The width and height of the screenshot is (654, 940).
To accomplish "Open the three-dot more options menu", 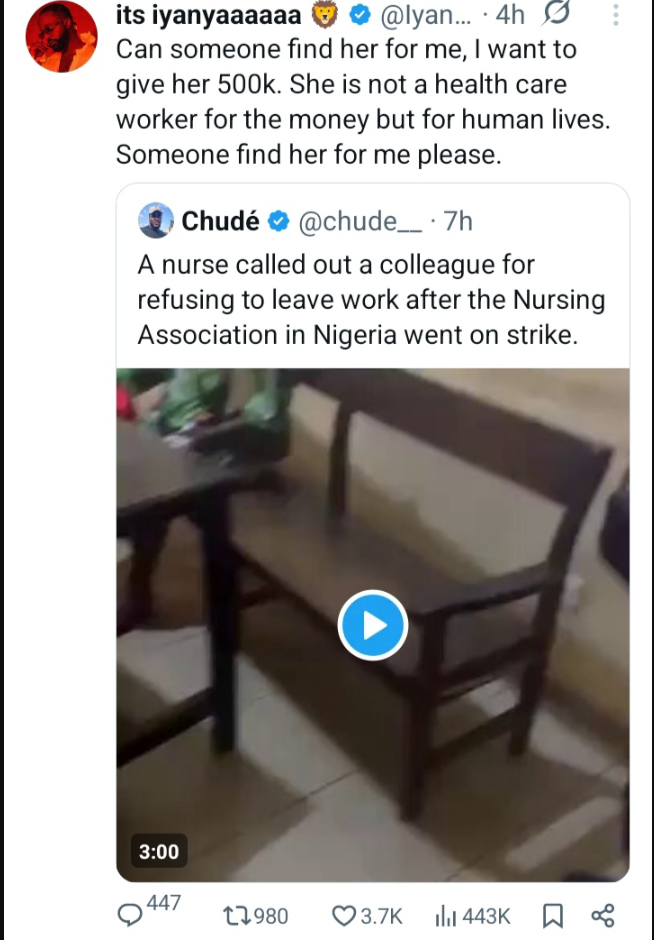I will (615, 17).
